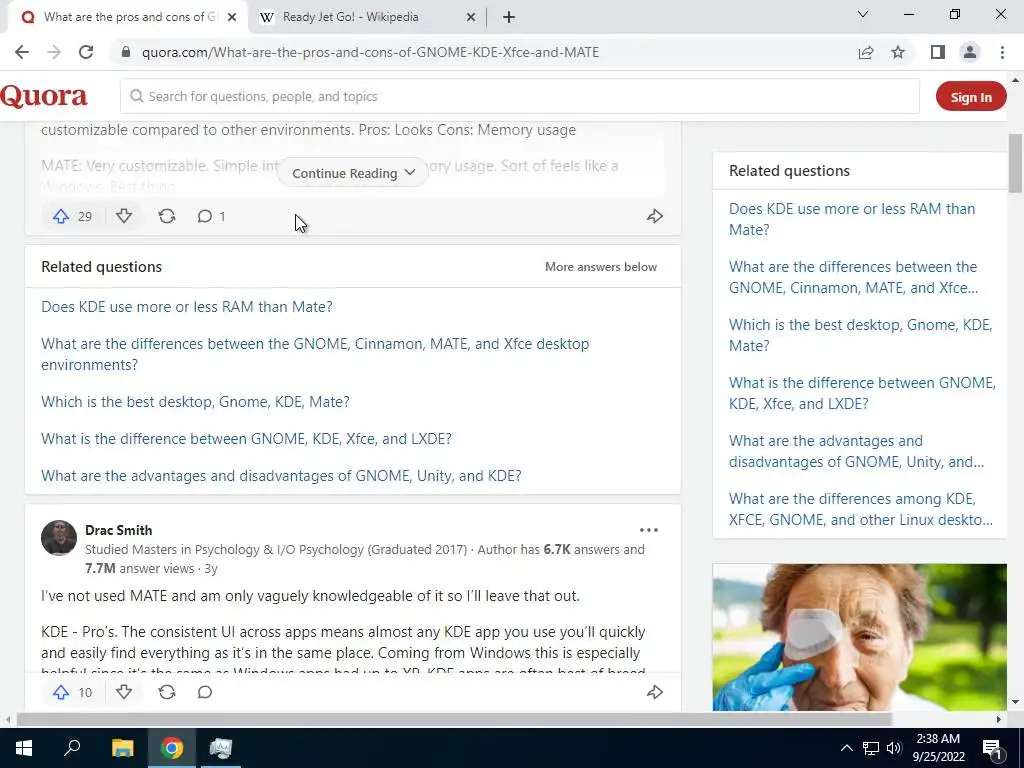Upvote the answer with 29 upvotes
Image resolution: width=1024 pixels, height=768 pixels.
pos(72,216)
